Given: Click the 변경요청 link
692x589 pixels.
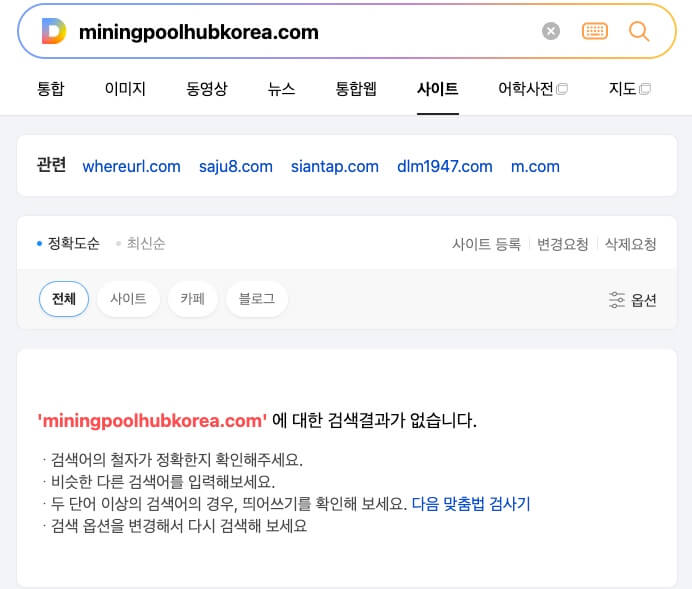Looking at the screenshot, I should click(x=563, y=244).
